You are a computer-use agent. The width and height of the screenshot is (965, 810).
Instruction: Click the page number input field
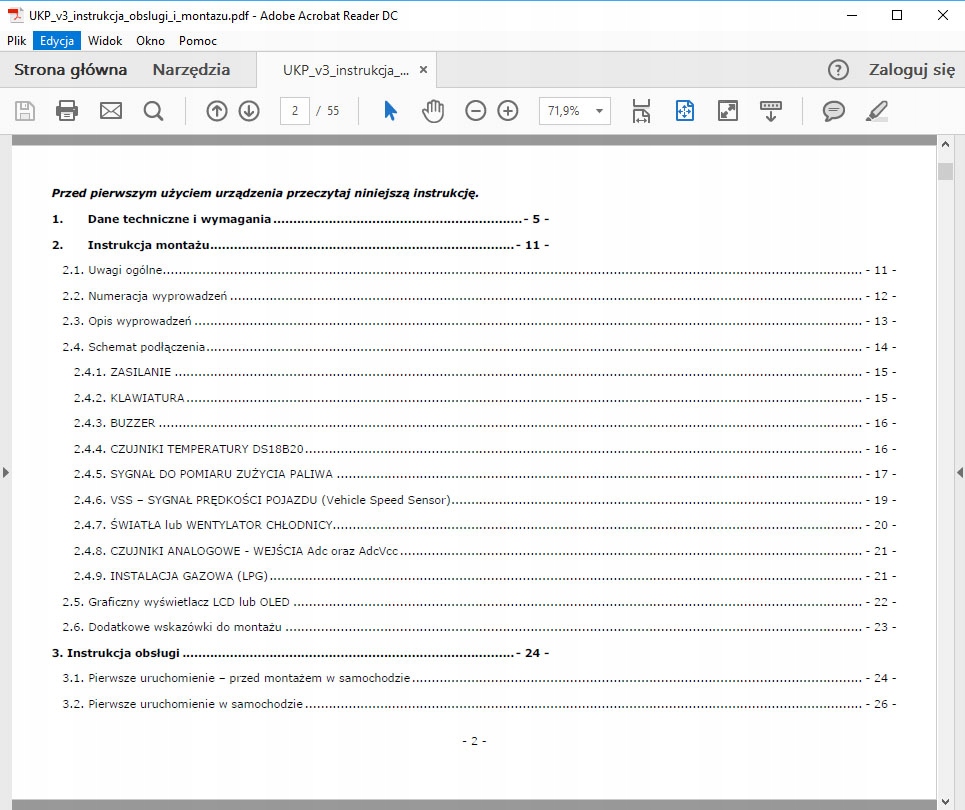(294, 111)
